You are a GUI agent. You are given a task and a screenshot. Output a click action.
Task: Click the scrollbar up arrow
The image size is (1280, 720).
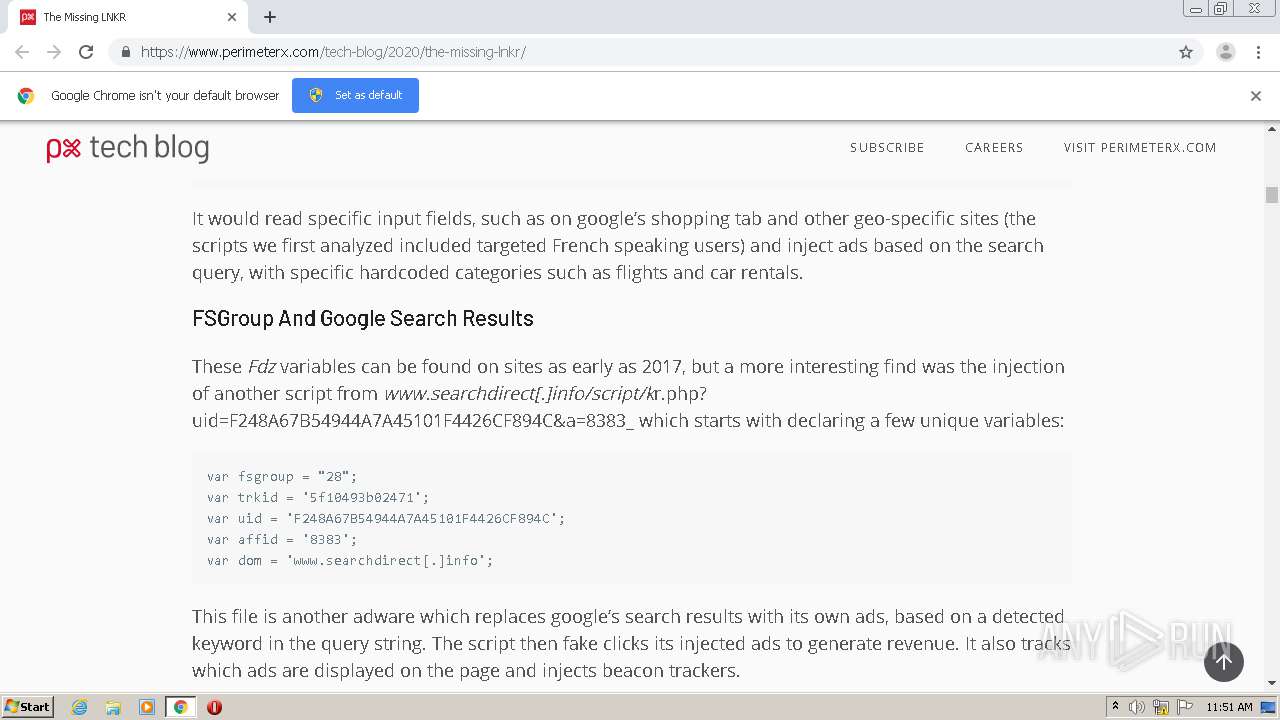pos(1272,129)
